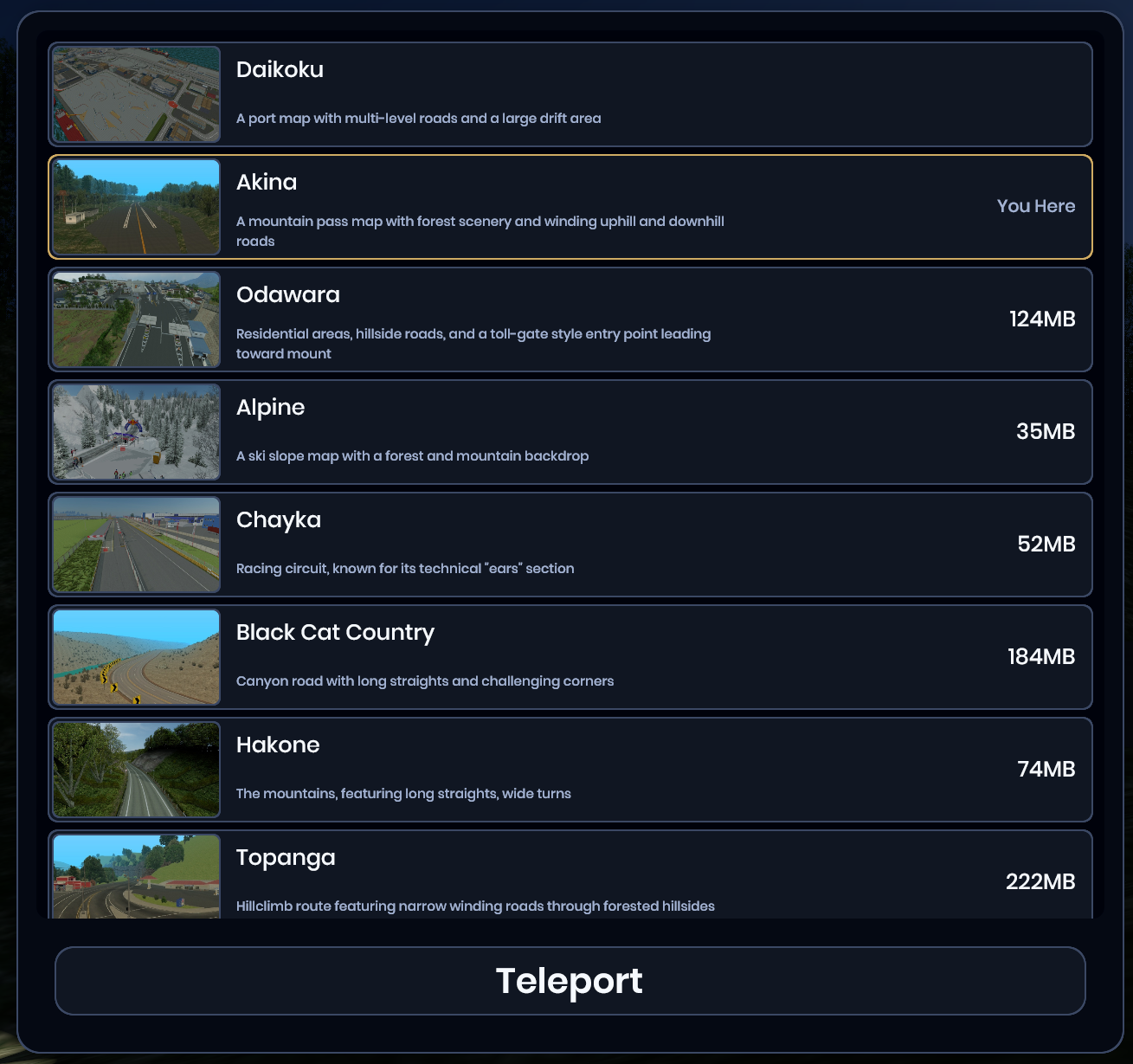
Task: Select the Odawara map name
Action: (287, 294)
